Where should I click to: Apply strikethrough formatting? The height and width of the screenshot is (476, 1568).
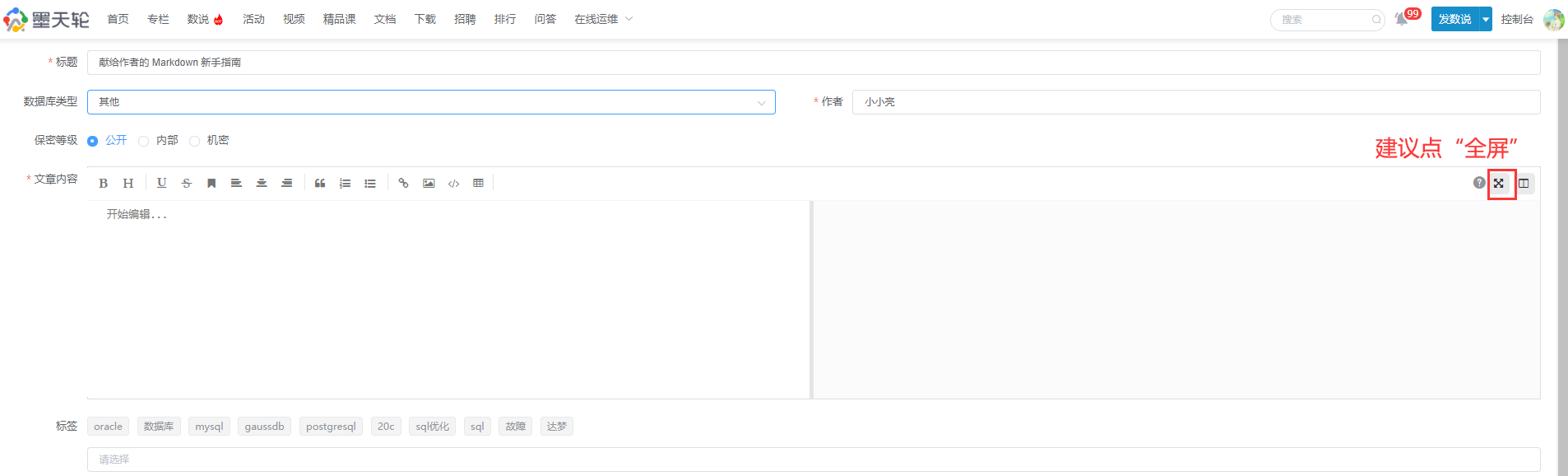click(x=187, y=183)
